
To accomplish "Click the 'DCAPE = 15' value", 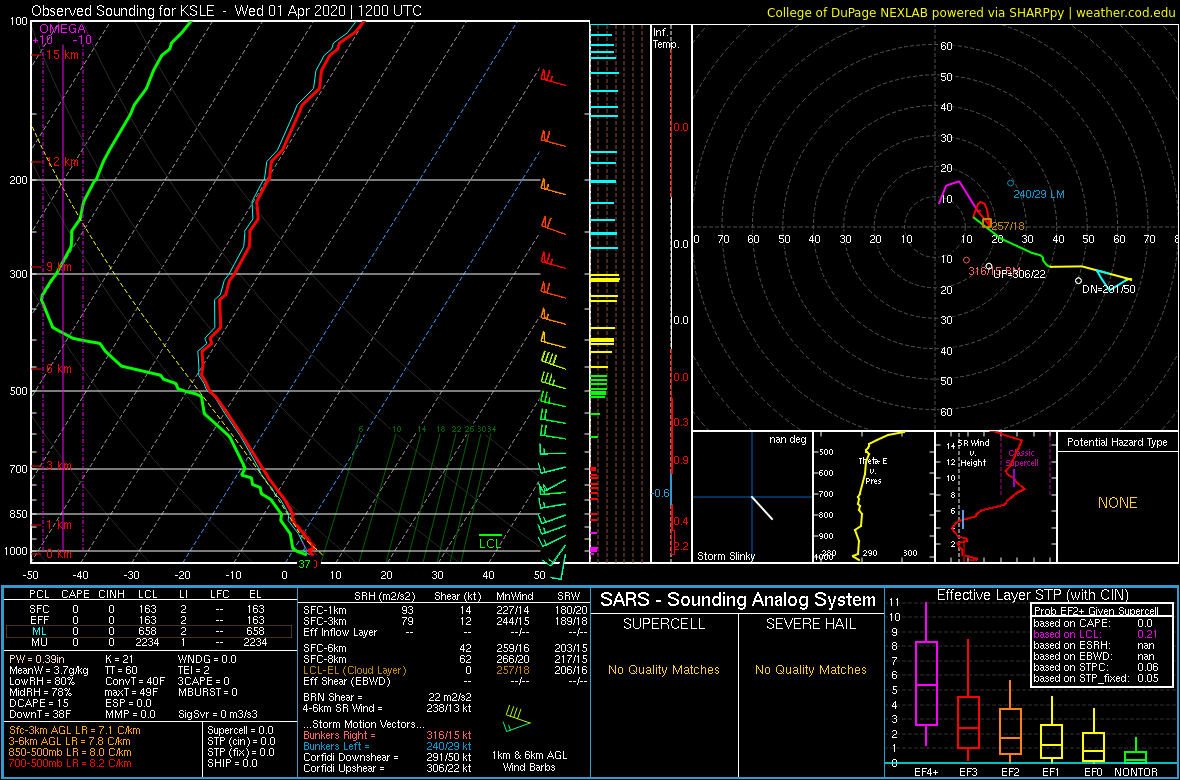I will [38, 702].
